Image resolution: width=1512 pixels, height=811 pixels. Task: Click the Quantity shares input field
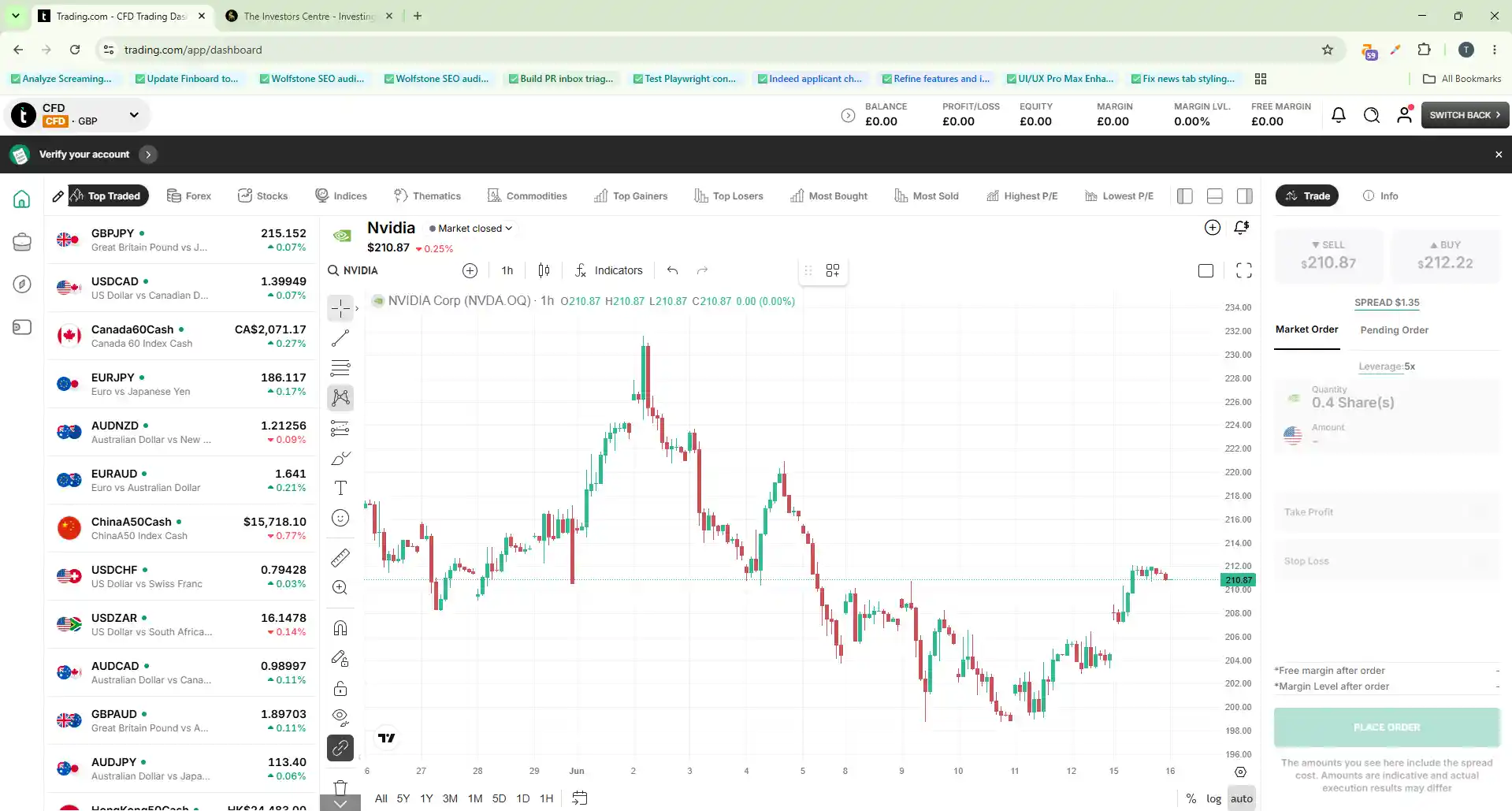[1387, 397]
